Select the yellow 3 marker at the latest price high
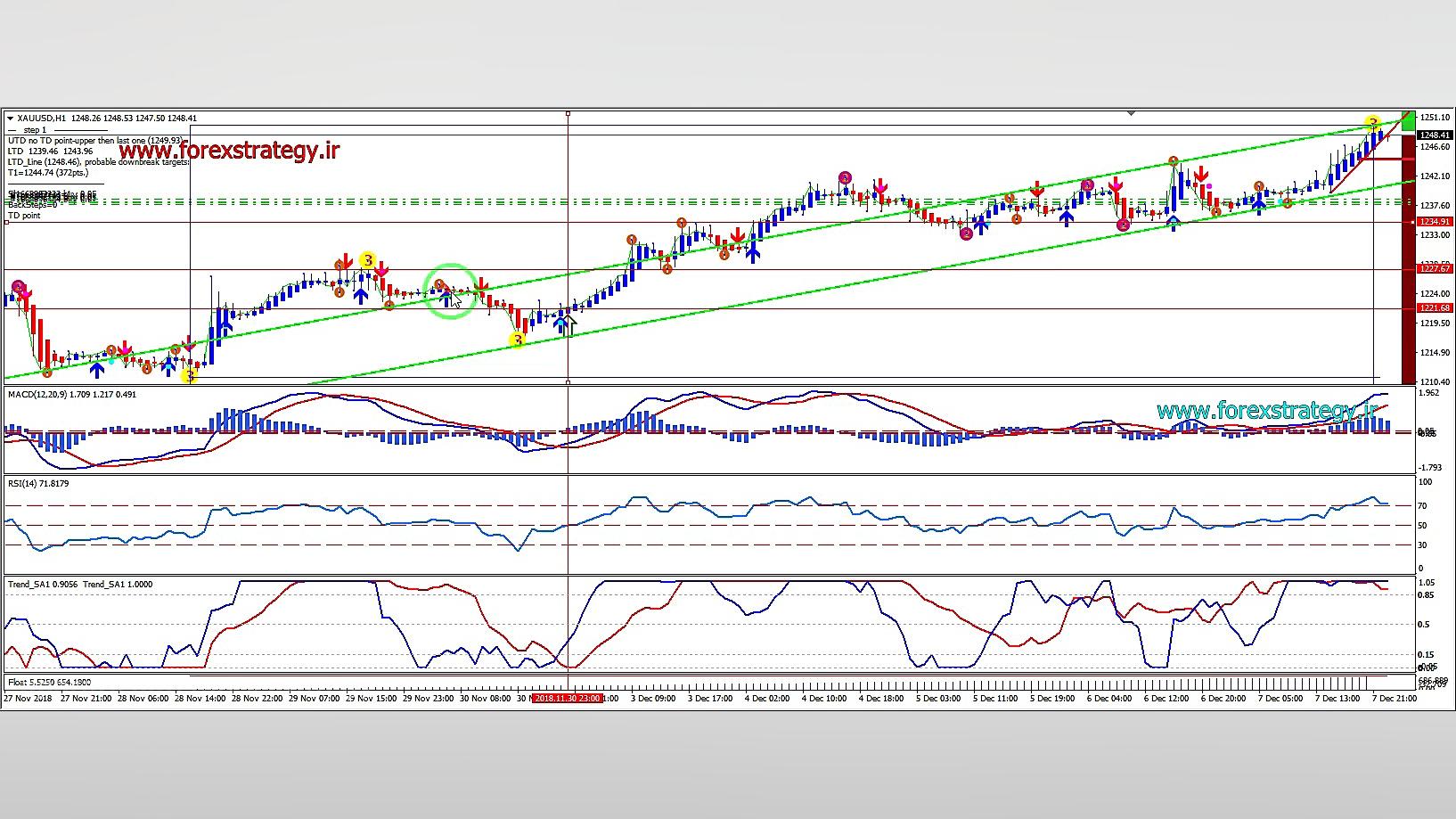The height and width of the screenshot is (819, 1456). 1373,123
